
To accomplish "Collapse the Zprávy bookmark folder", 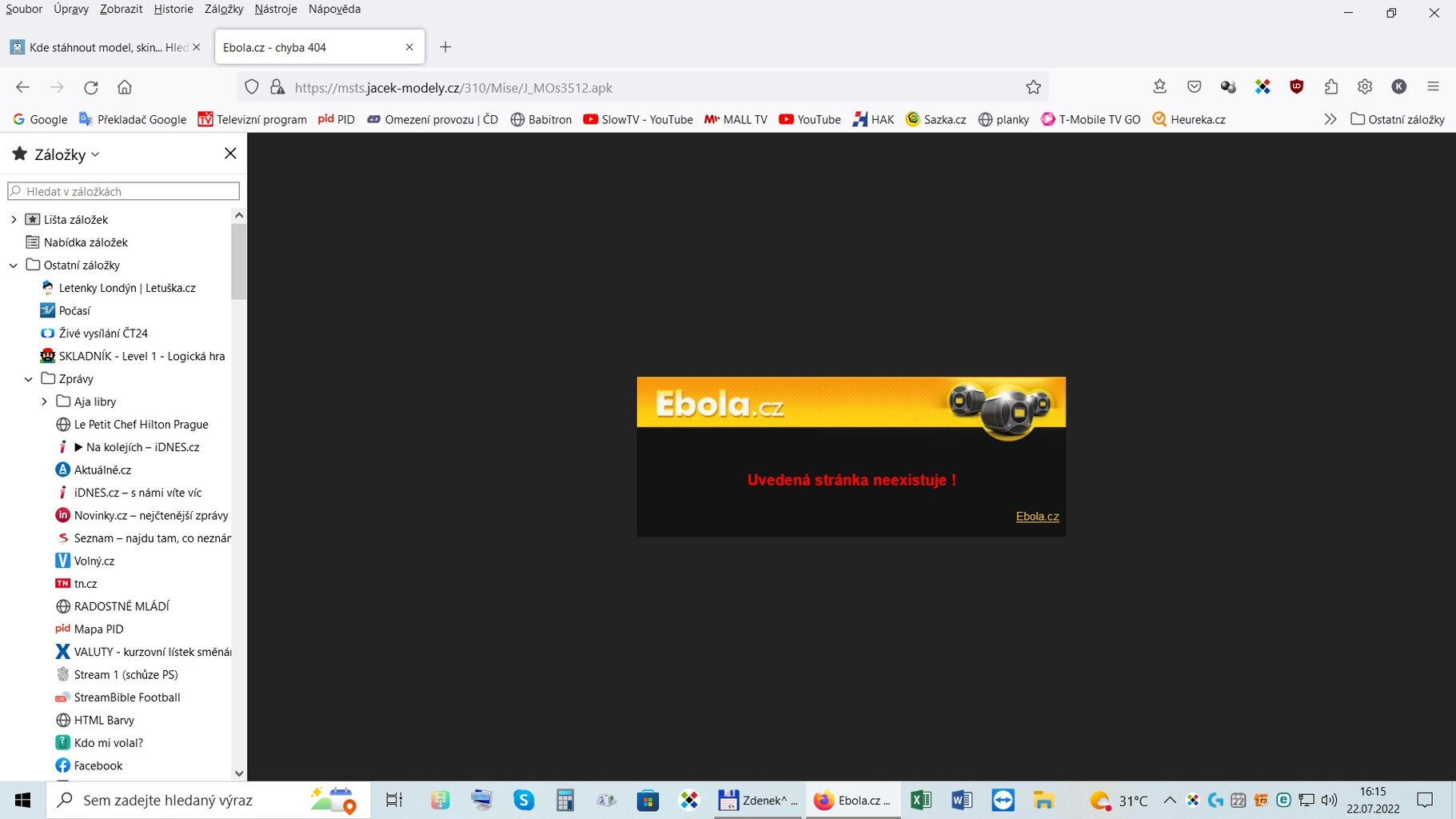I will pos(29,379).
